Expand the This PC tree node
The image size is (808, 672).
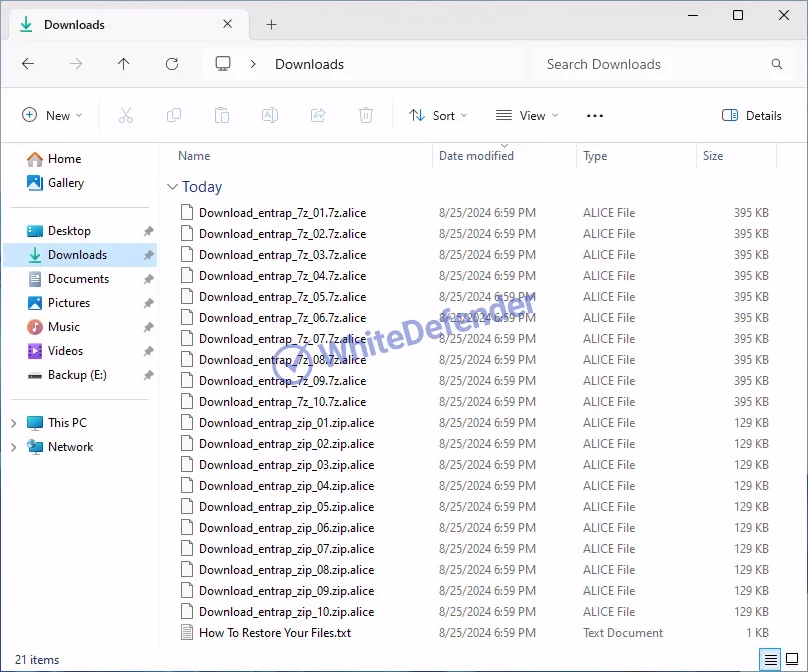point(13,423)
